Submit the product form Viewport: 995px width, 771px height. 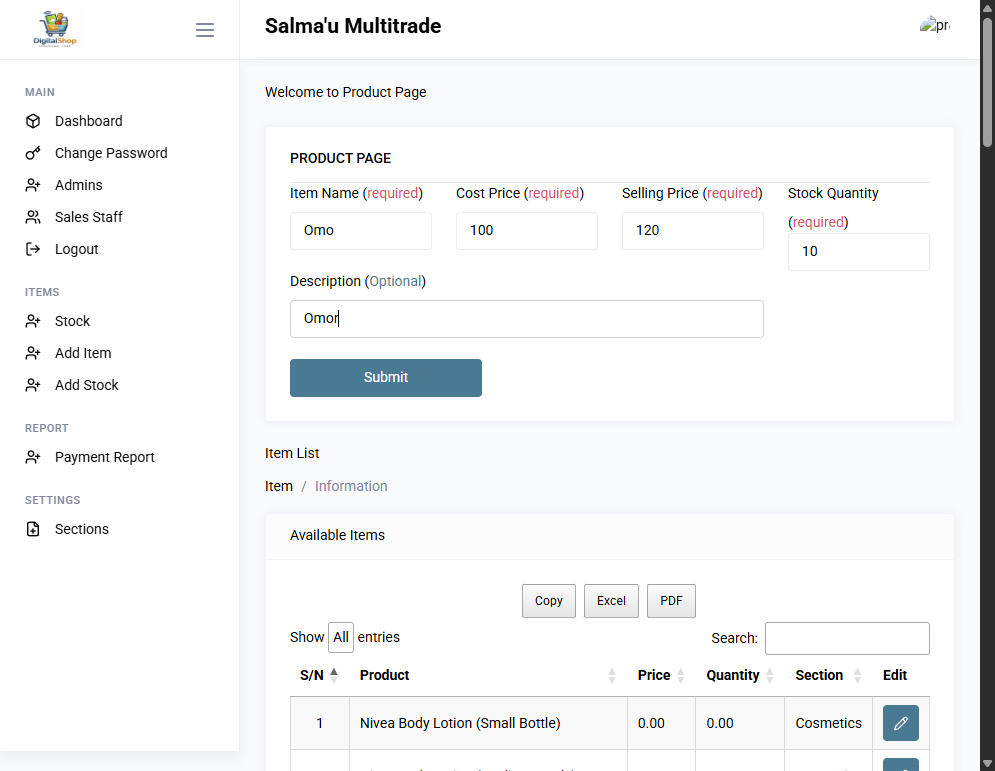[x=386, y=378]
